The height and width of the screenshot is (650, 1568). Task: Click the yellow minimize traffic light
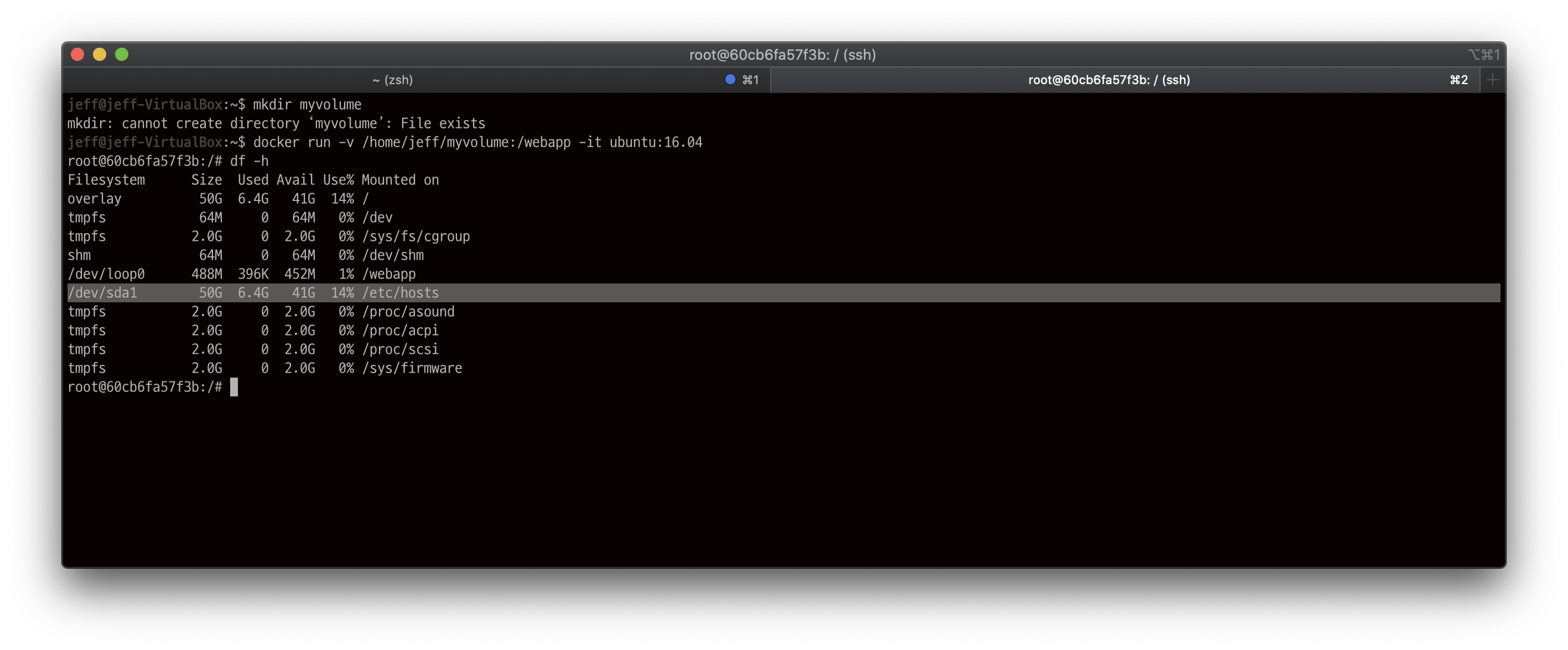coord(101,54)
